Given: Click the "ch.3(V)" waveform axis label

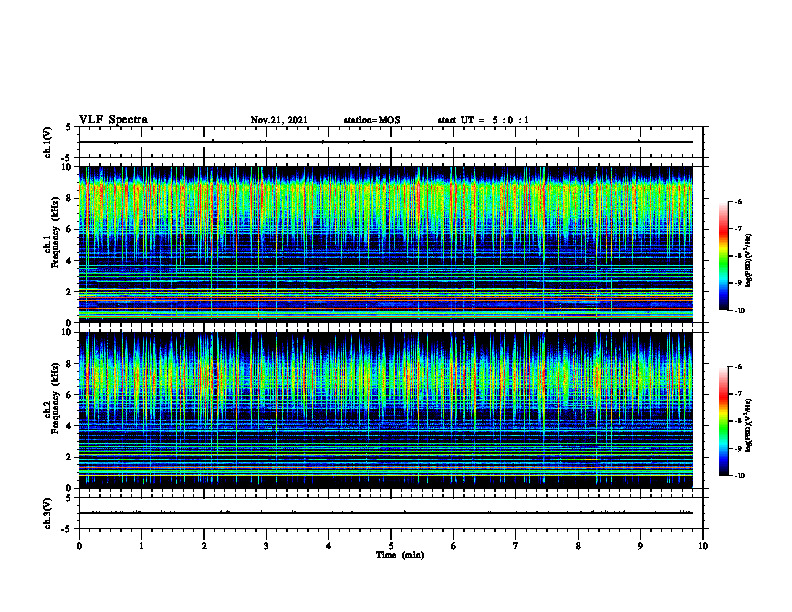Looking at the screenshot, I should (48, 513).
